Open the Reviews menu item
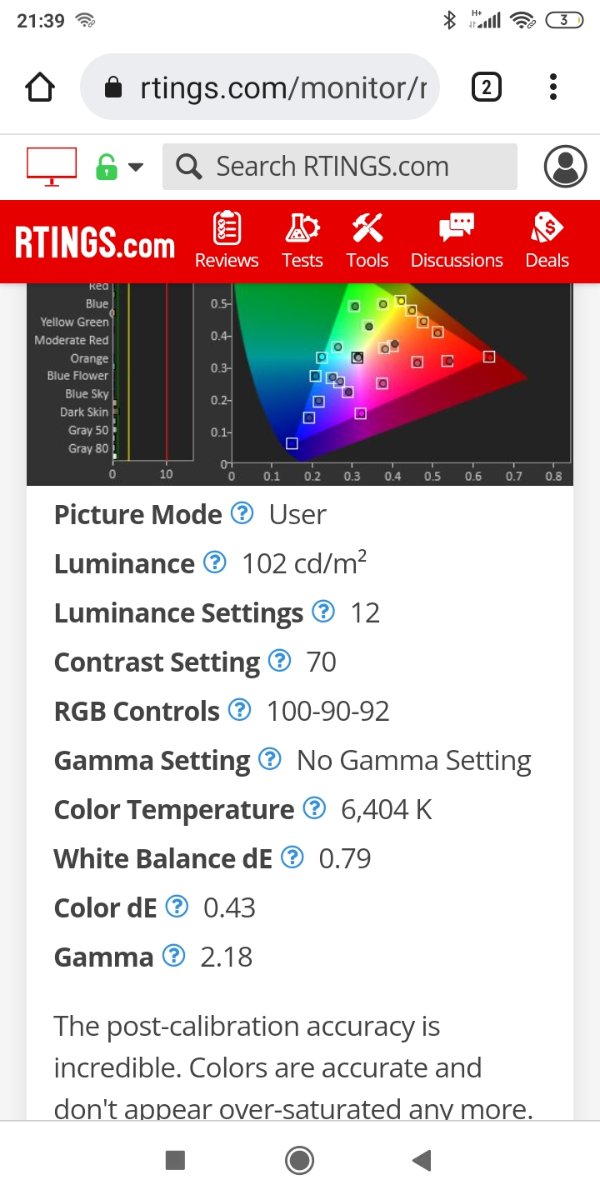This screenshot has height=1200, width=600. 227,241
